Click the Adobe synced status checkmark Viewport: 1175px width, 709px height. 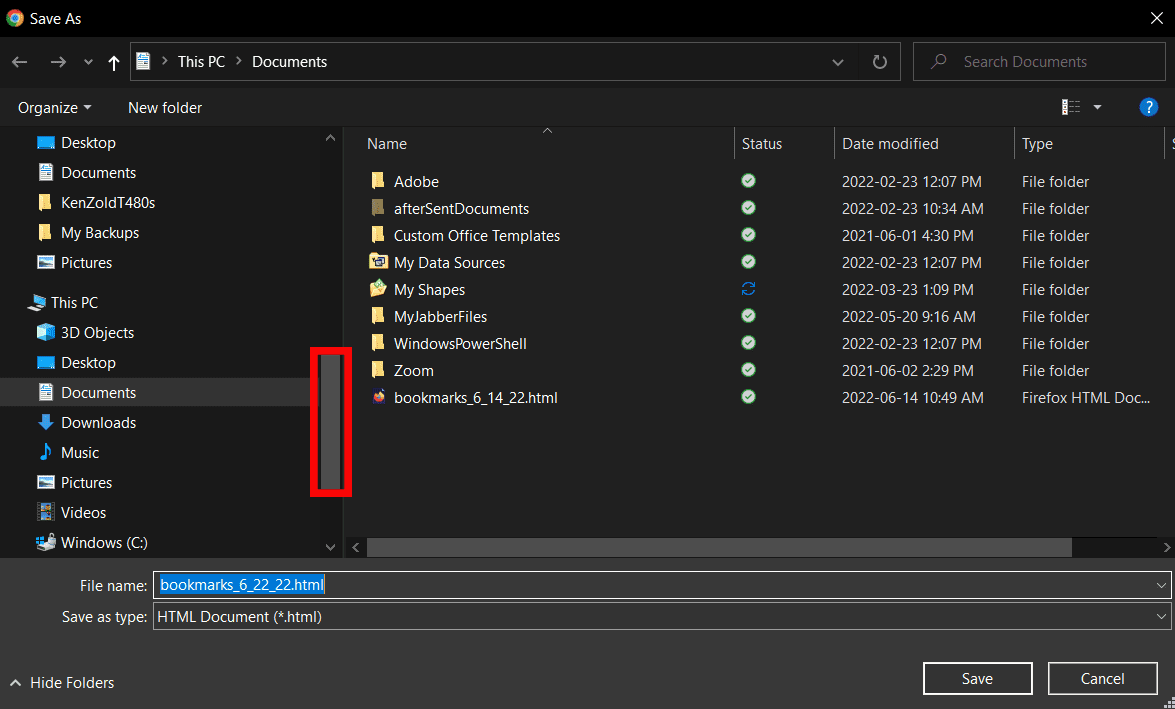(x=748, y=181)
